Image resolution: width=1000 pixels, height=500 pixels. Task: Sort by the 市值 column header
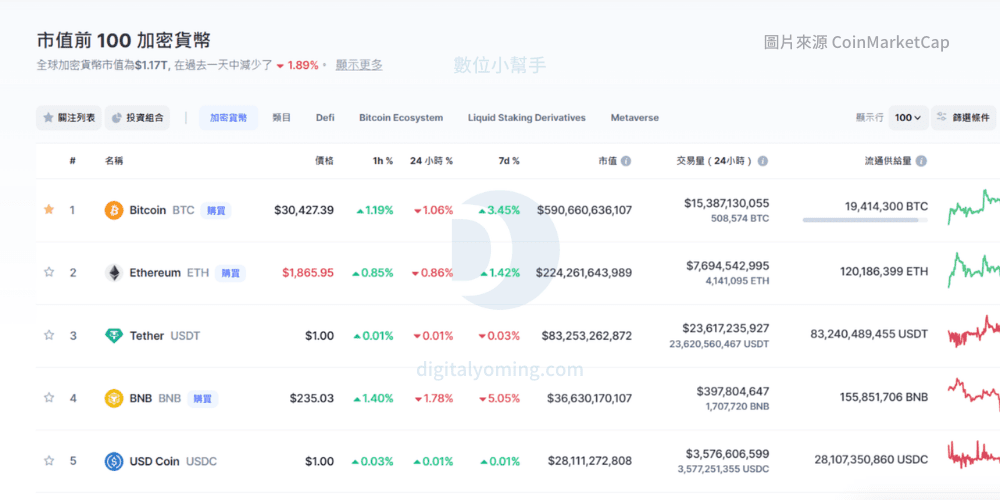pyautogui.click(x=608, y=161)
